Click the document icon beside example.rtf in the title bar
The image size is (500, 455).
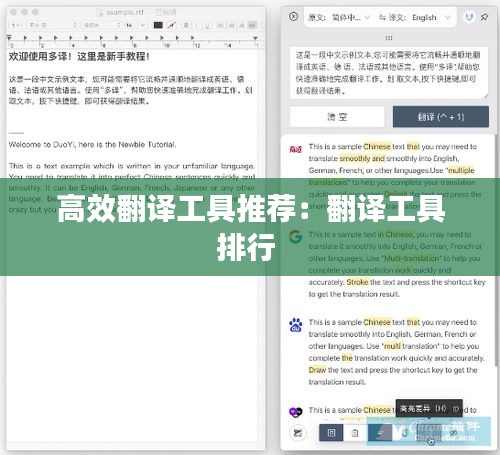(x=100, y=12)
